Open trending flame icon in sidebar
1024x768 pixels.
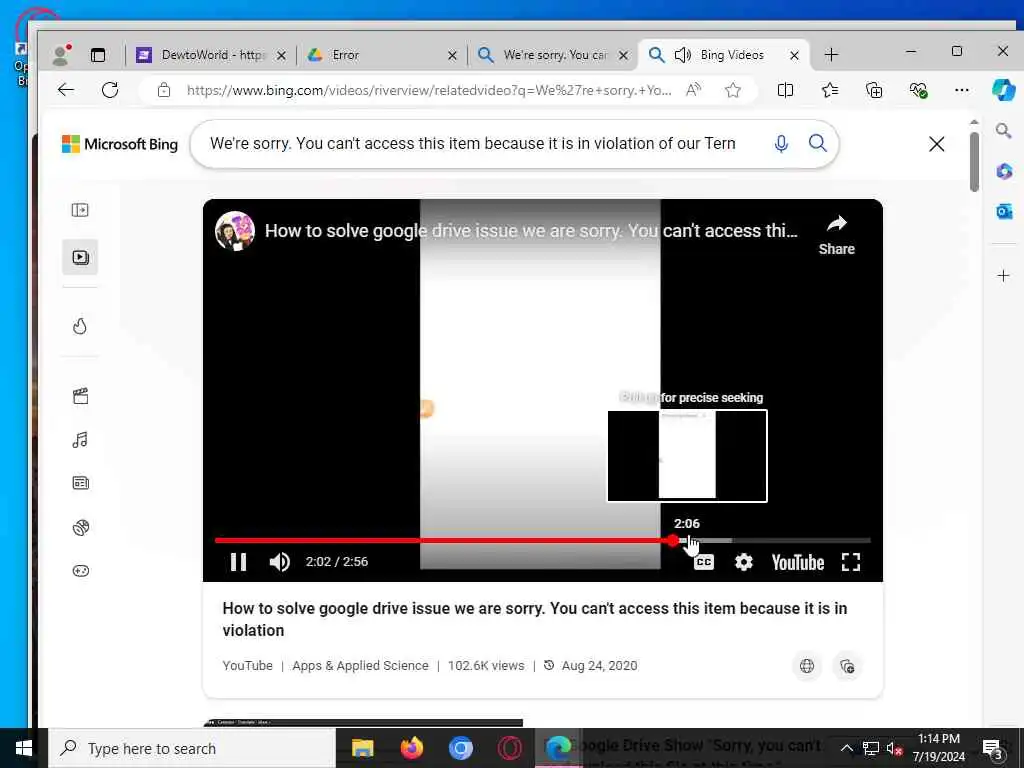click(80, 326)
